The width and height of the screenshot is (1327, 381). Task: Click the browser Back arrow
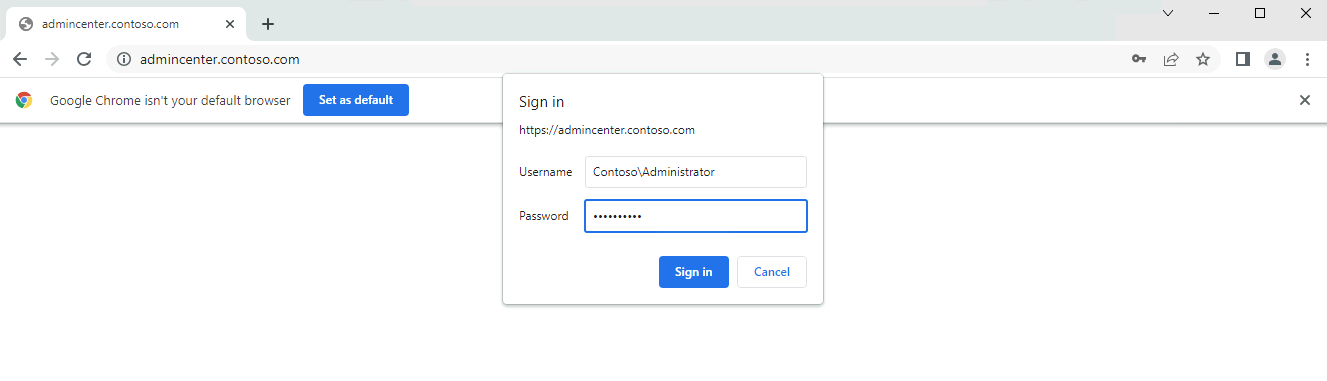coord(20,59)
